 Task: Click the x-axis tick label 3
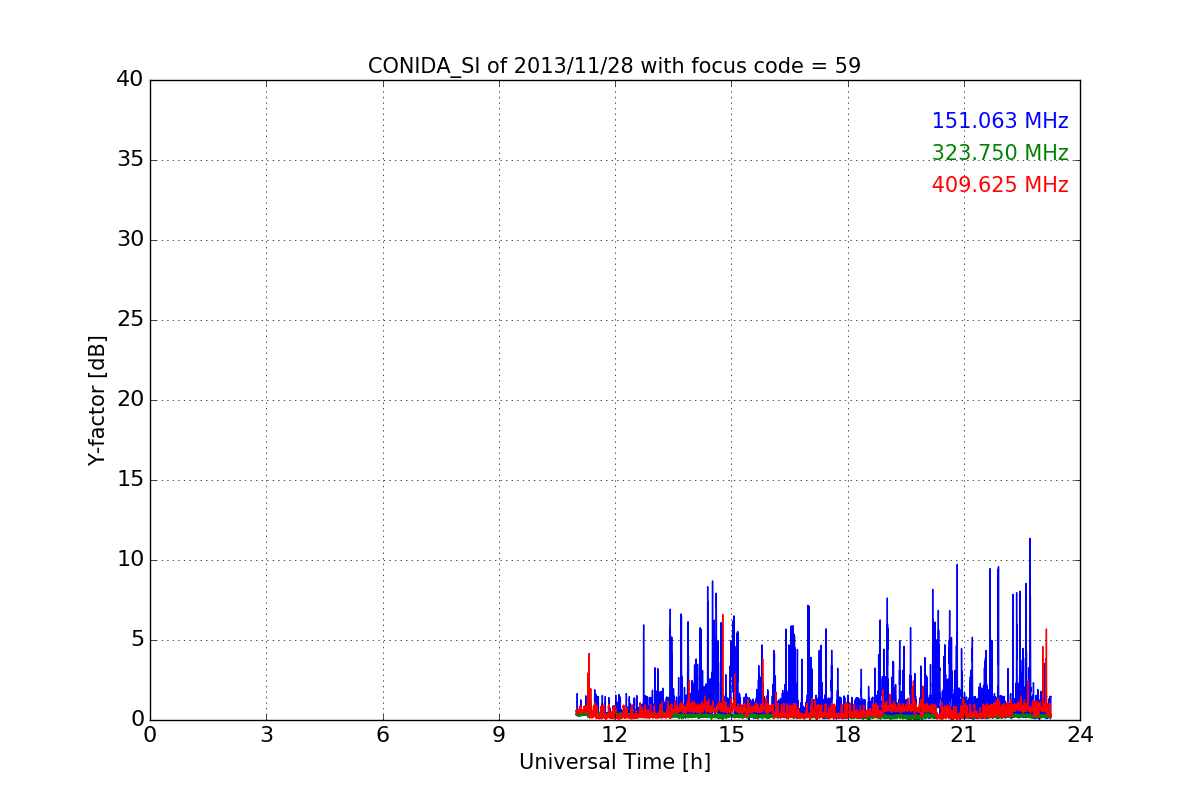click(x=266, y=735)
